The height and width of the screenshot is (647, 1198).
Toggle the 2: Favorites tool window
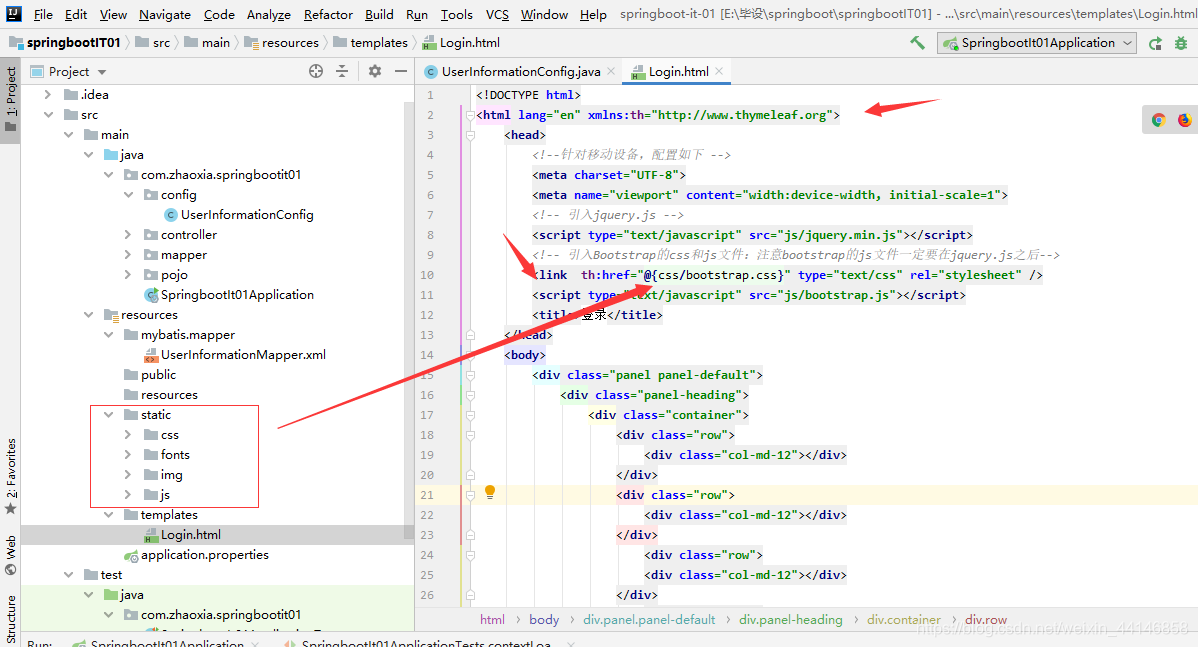11,475
